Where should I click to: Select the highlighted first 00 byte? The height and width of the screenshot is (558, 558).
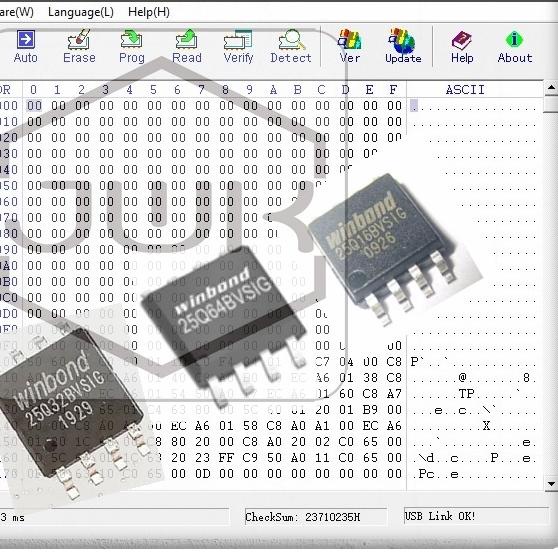(x=34, y=106)
